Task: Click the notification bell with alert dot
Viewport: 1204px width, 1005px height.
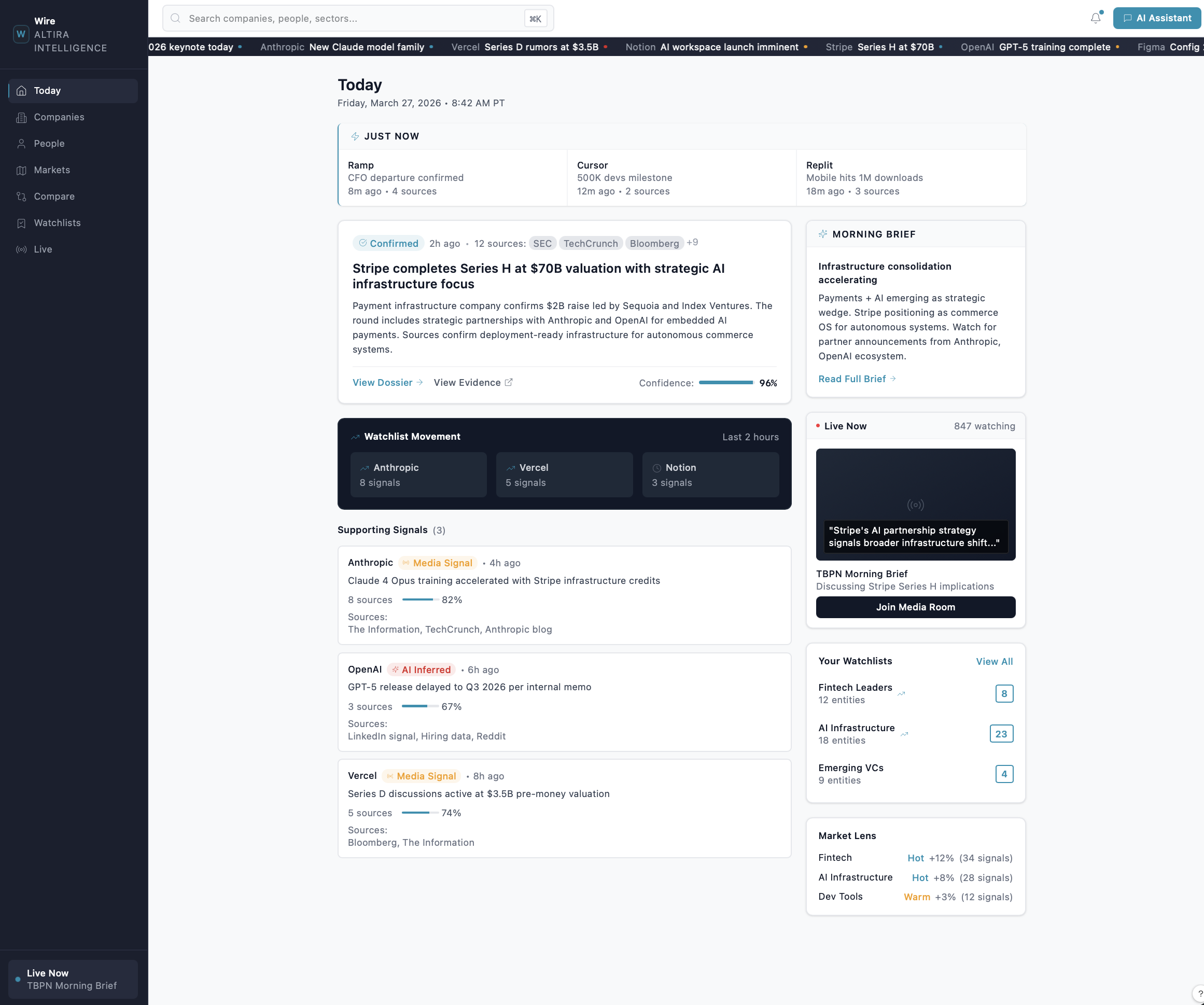Action: pos(1096,18)
